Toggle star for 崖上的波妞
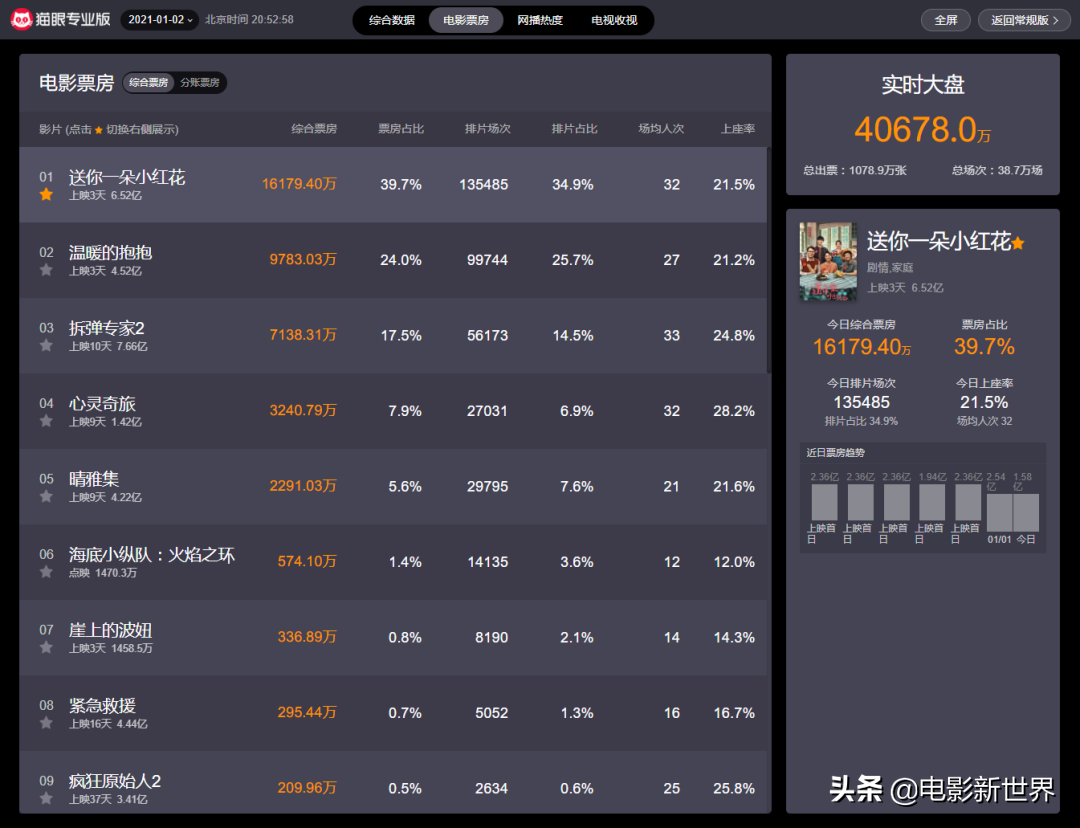 [46, 648]
